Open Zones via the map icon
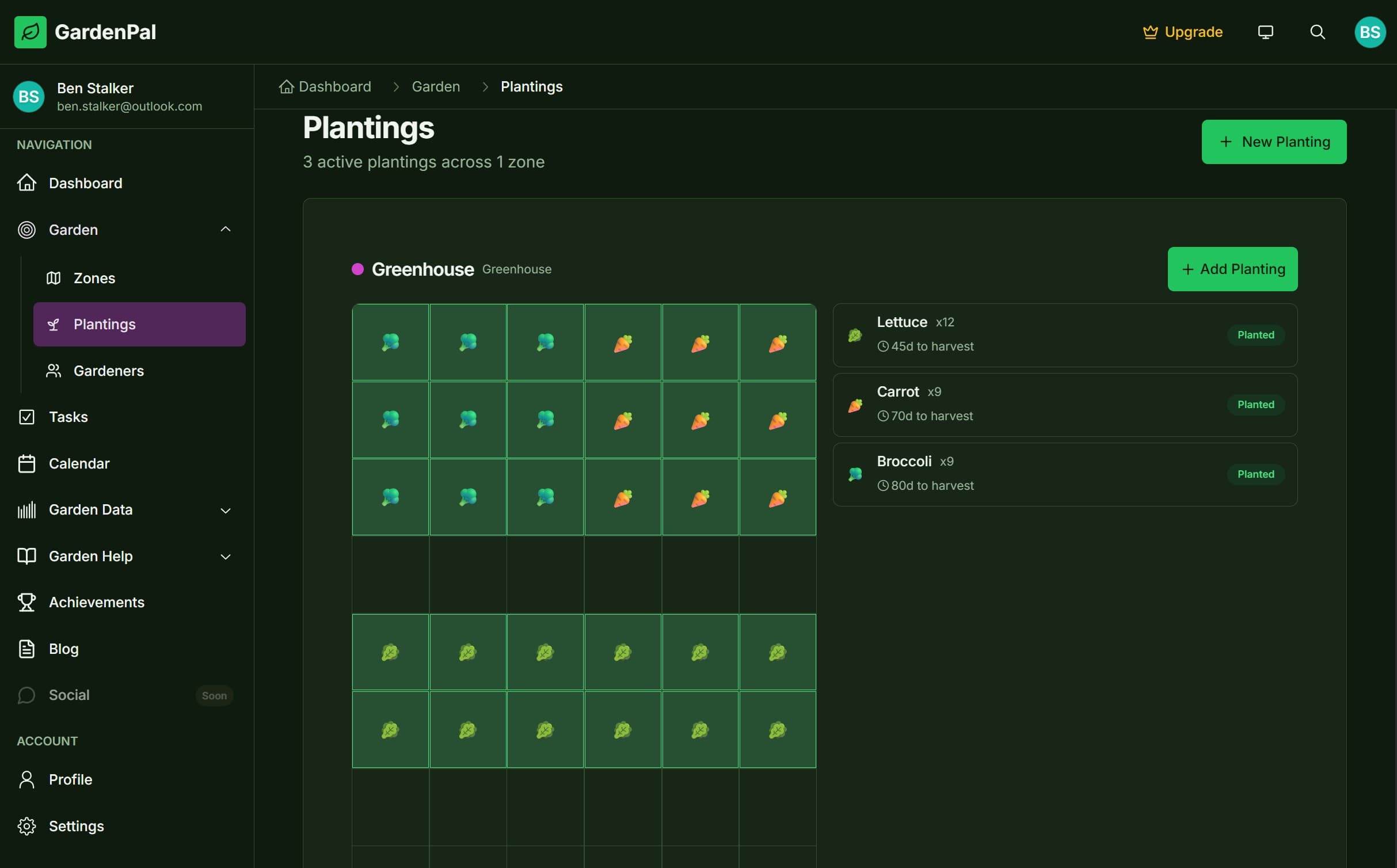The image size is (1397, 868). point(54,278)
